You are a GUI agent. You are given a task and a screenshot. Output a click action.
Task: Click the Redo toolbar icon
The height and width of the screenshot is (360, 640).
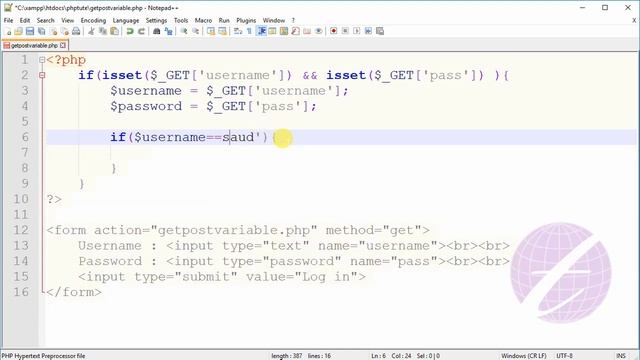[141, 31]
